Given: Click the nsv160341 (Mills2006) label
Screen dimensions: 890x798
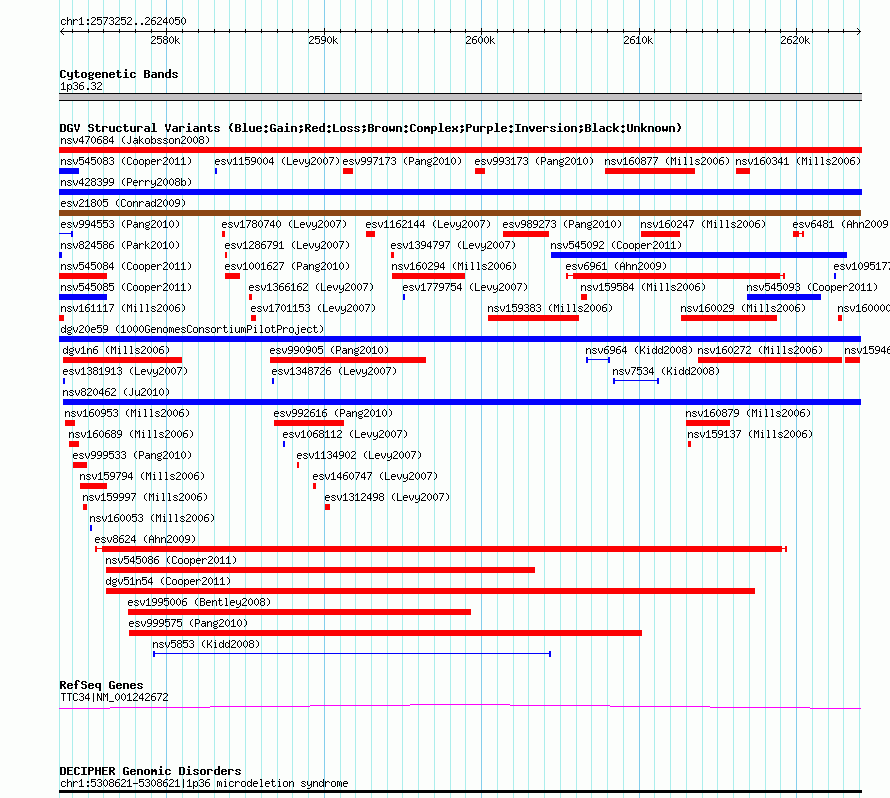Looking at the screenshot, I should (x=798, y=161).
